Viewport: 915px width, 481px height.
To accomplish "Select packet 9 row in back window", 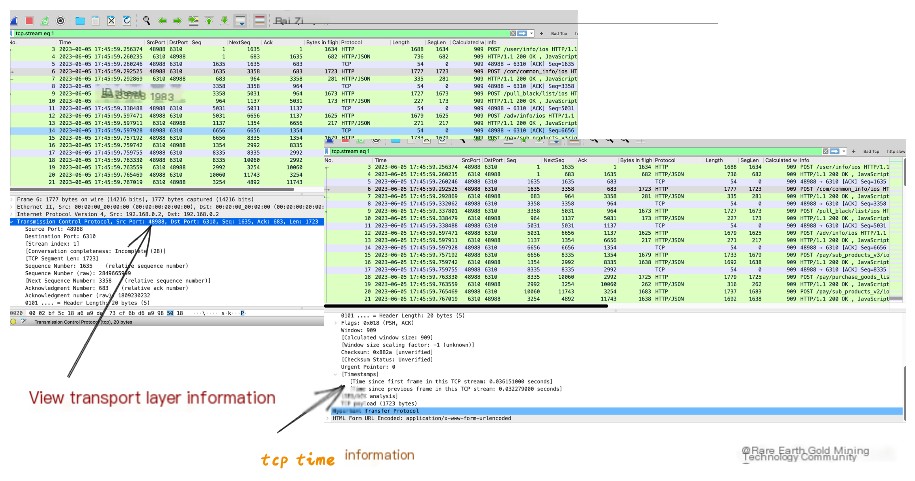I will pyautogui.click(x=294, y=93).
